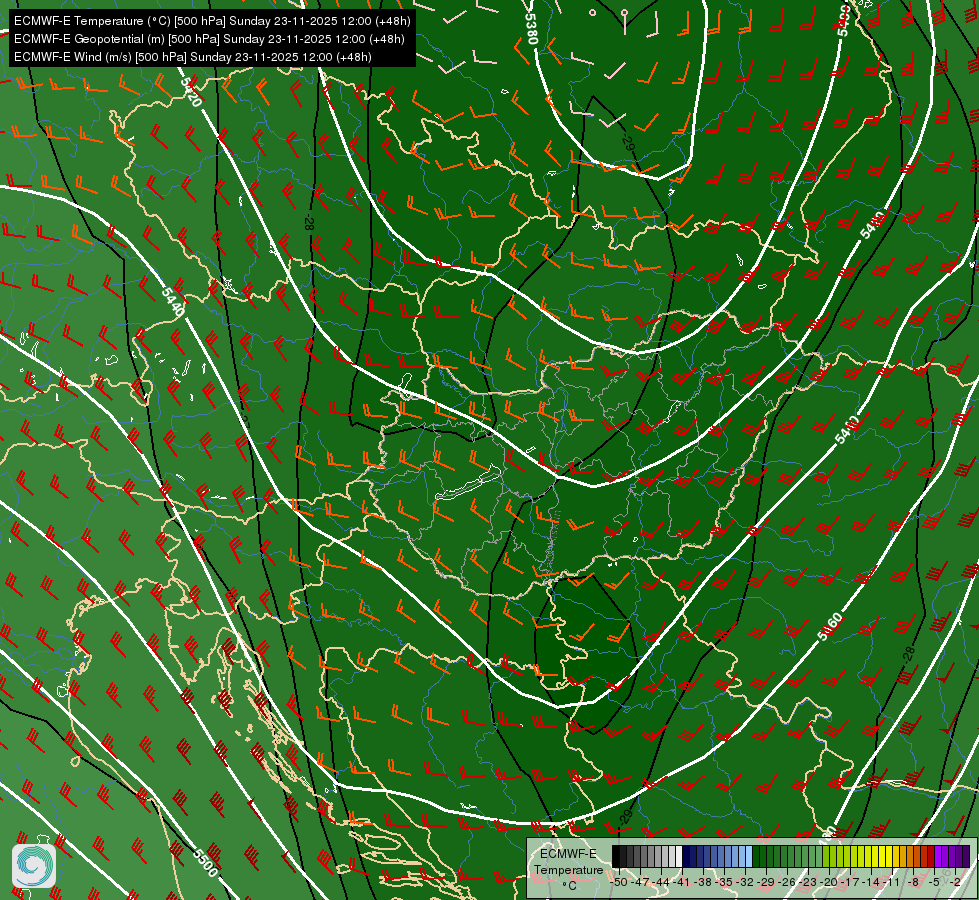Pick the yellow swatch above -14
979x900 pixels.
[875, 856]
